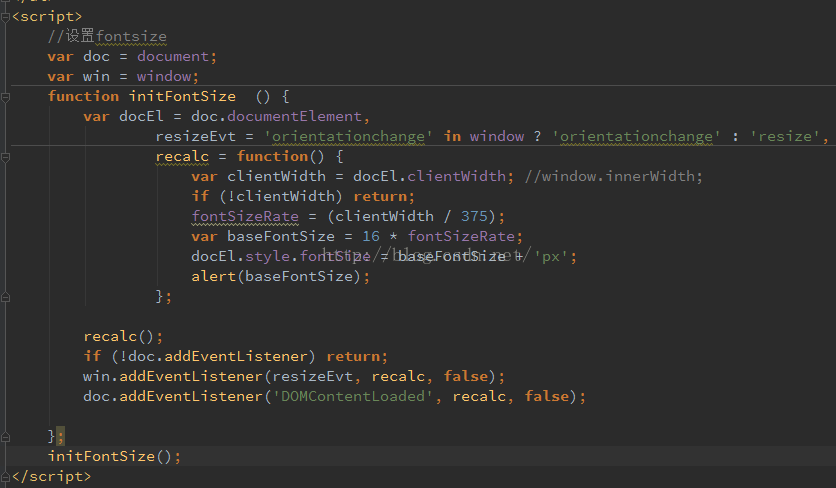Collapse the initFontSize function fold marker
This screenshot has width=836, height=488.
pyautogui.click(x=5, y=97)
